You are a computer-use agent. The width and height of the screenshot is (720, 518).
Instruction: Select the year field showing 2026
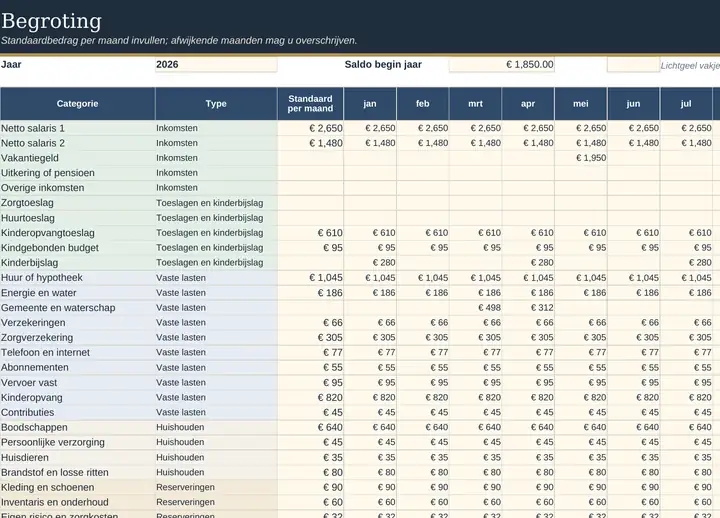216,64
